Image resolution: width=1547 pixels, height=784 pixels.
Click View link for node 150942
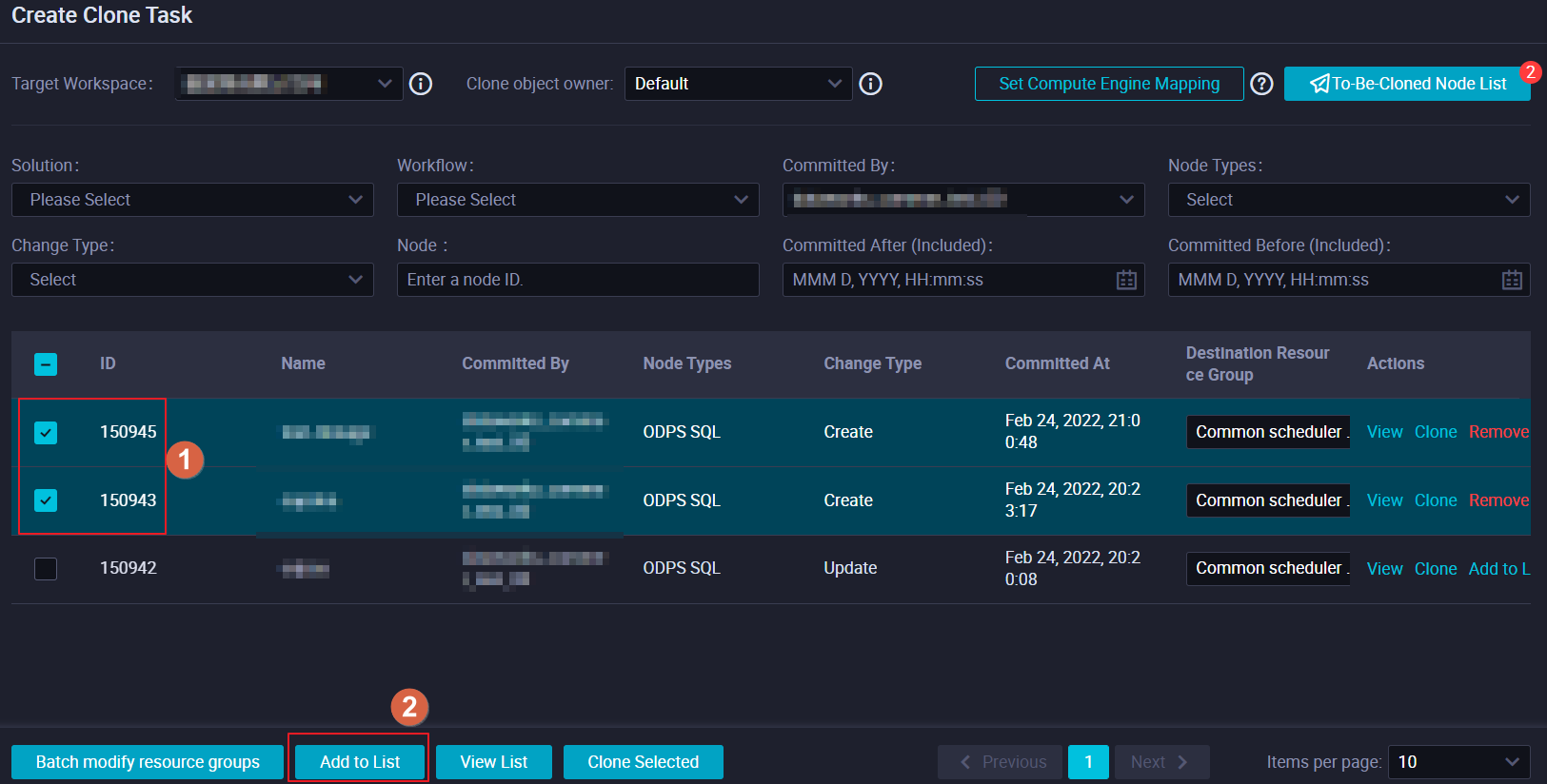tap(1385, 569)
